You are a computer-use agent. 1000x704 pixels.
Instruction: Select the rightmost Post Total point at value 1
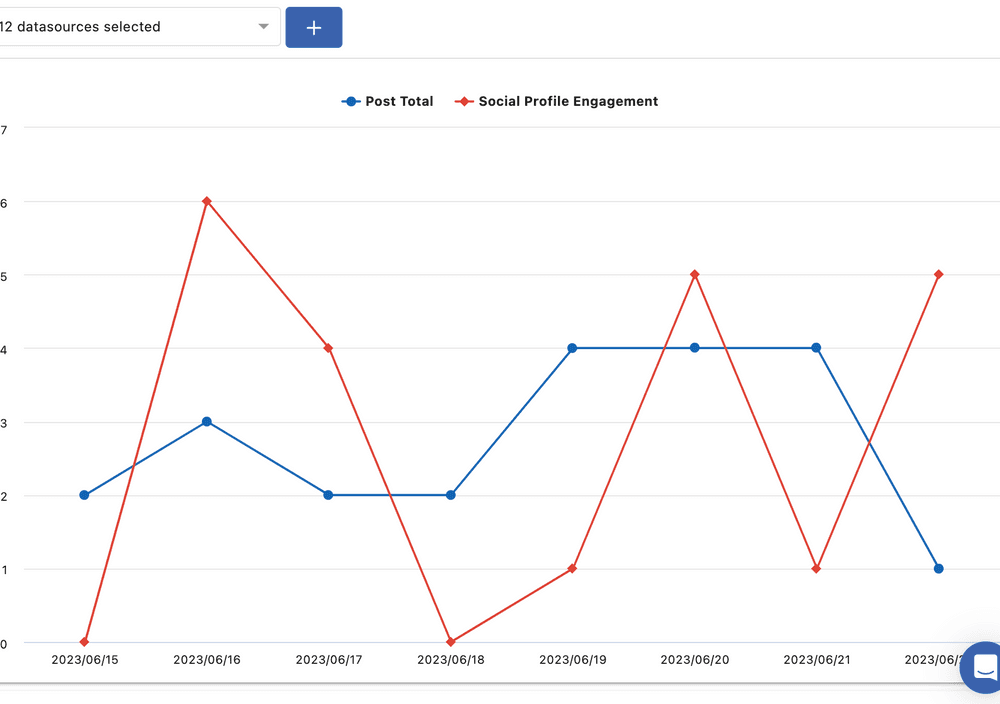(938, 568)
